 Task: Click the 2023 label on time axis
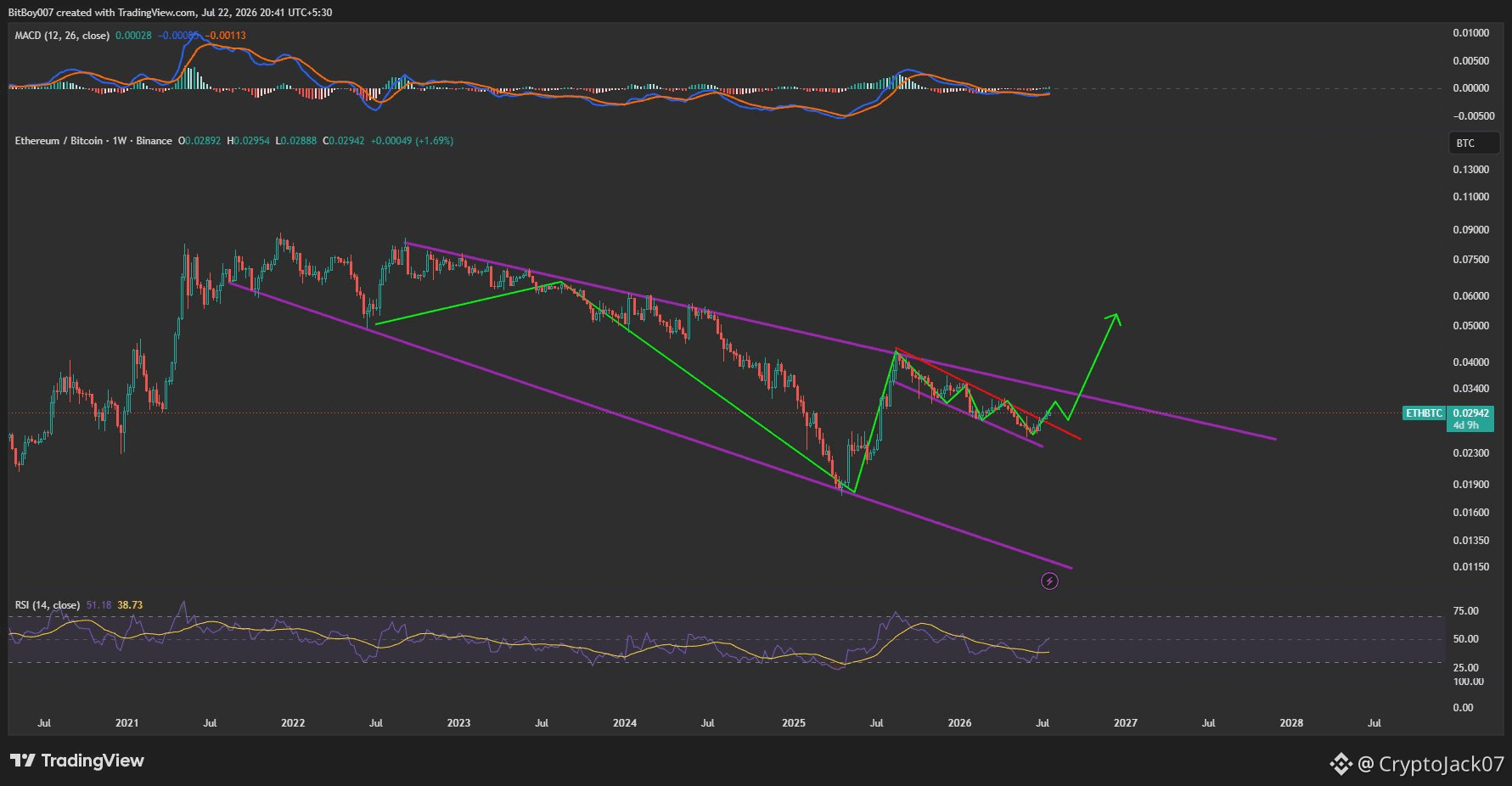click(458, 723)
